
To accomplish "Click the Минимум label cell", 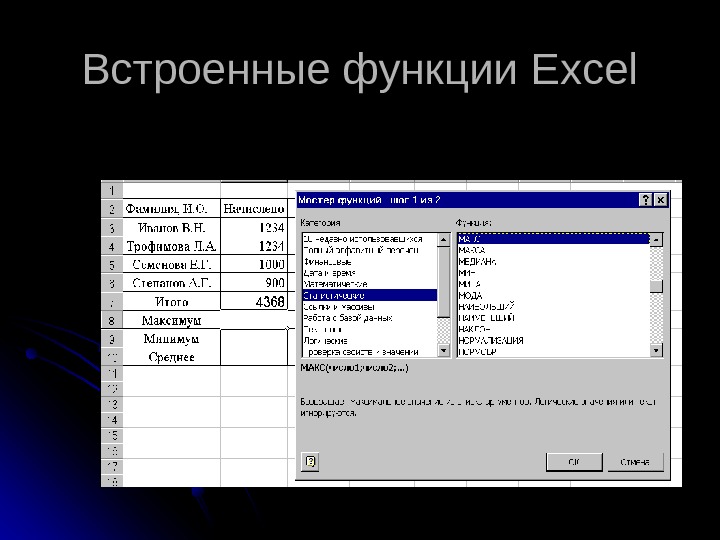I will (x=171, y=339).
